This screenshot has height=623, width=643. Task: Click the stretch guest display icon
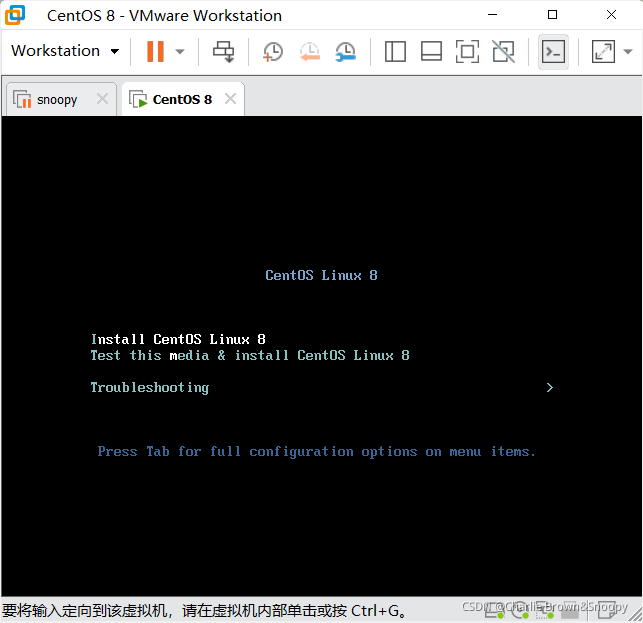[x=603, y=52]
